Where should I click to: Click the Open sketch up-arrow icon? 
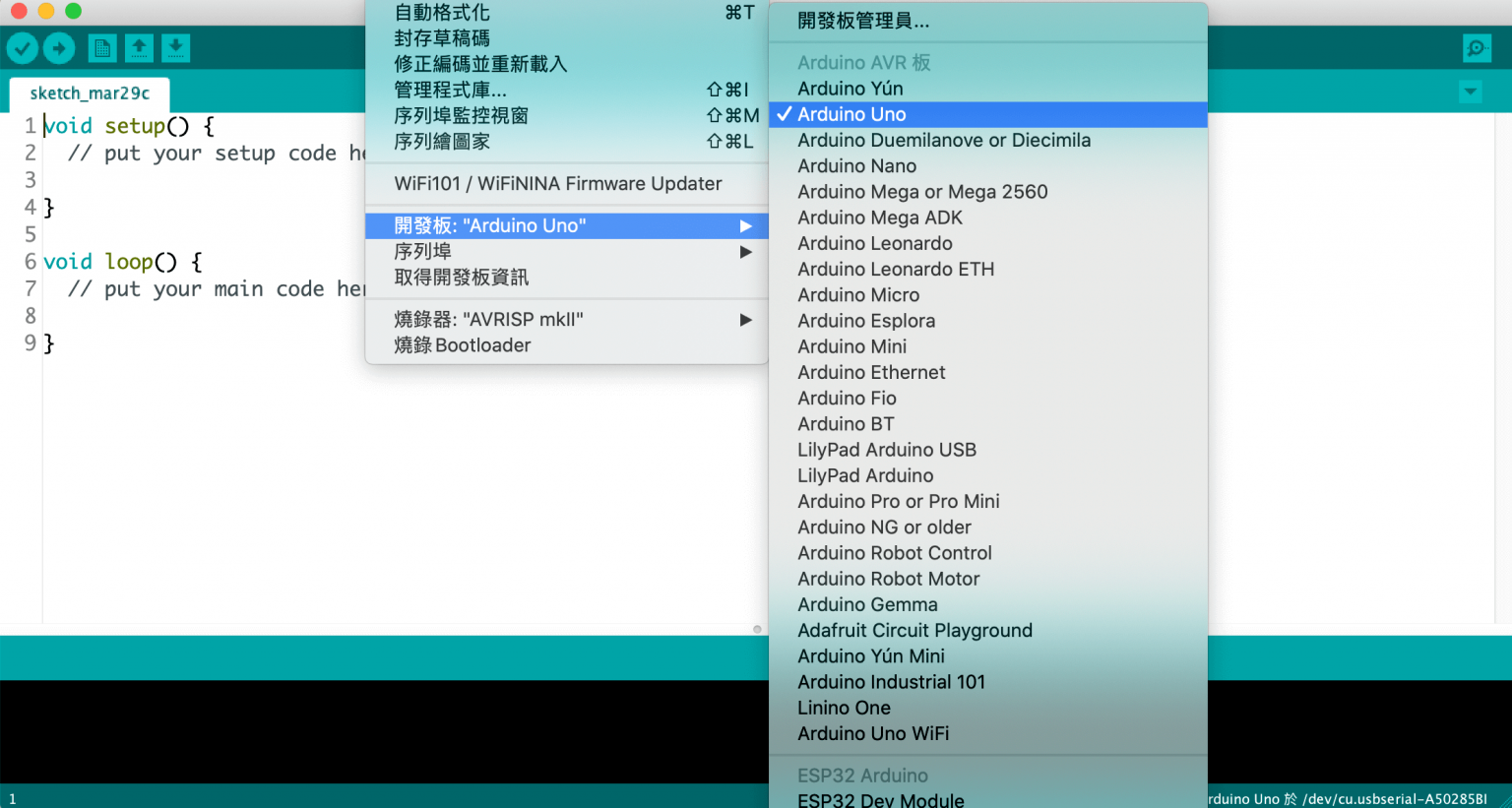click(x=139, y=47)
